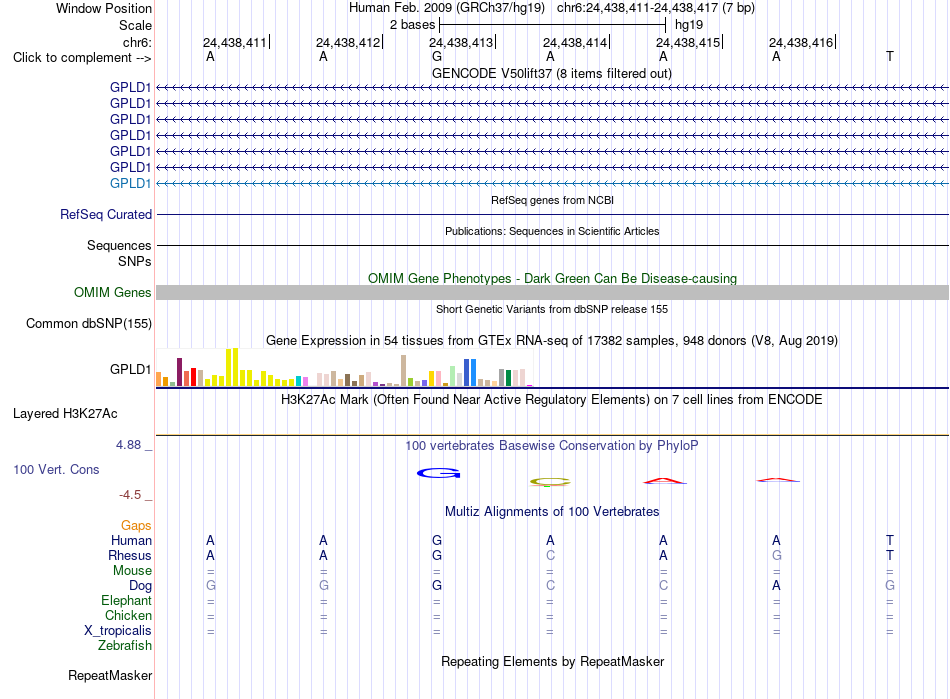Click the -4.5 PhyloP lower scale value
The height and width of the screenshot is (699, 950).
pos(130,495)
